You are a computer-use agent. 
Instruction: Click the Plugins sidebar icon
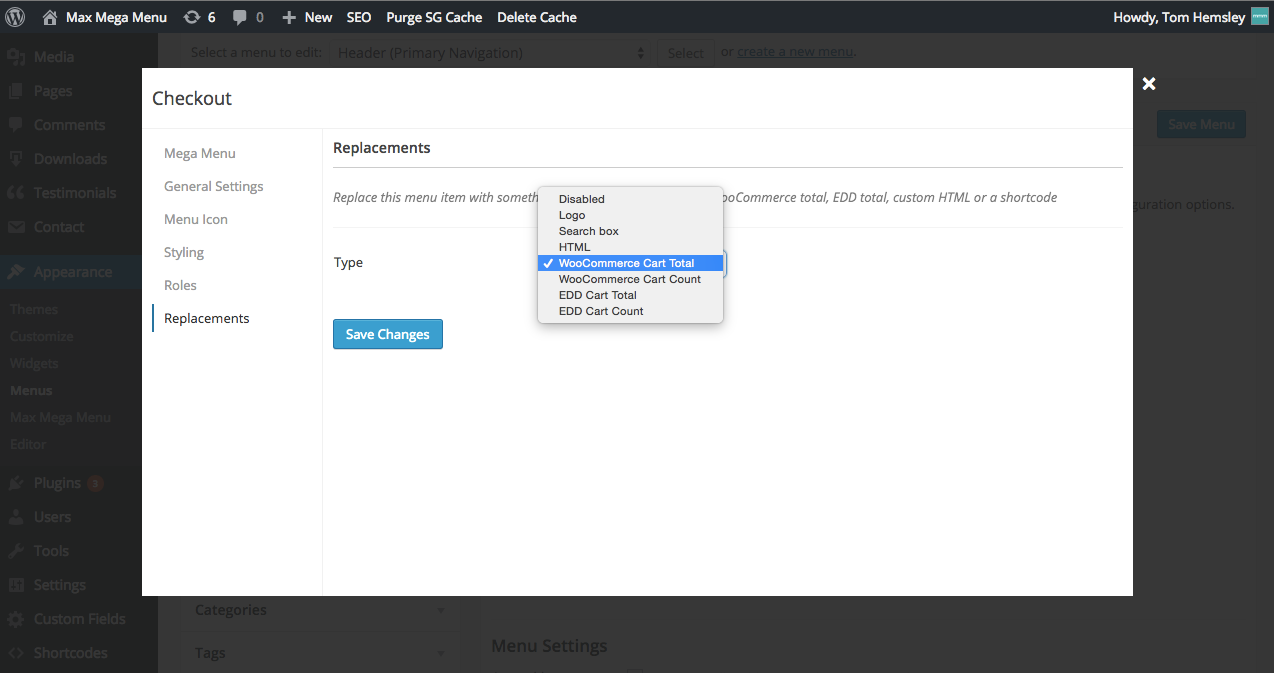[16, 483]
